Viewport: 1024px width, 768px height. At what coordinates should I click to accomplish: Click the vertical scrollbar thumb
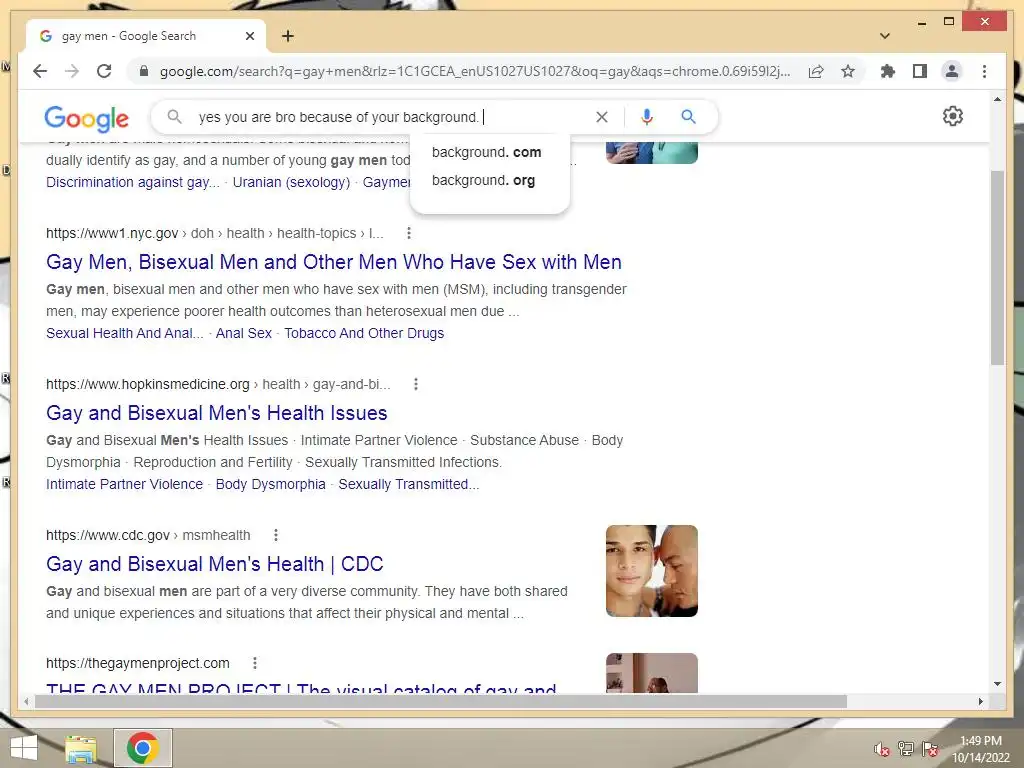coord(997,268)
